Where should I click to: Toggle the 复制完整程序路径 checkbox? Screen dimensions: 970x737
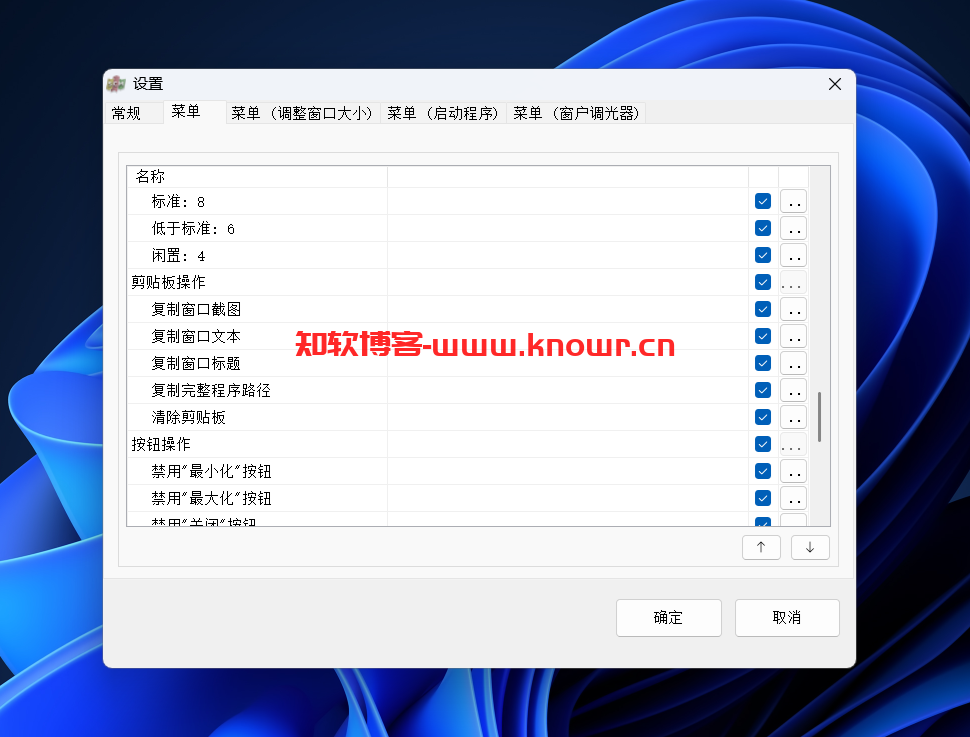[x=763, y=390]
